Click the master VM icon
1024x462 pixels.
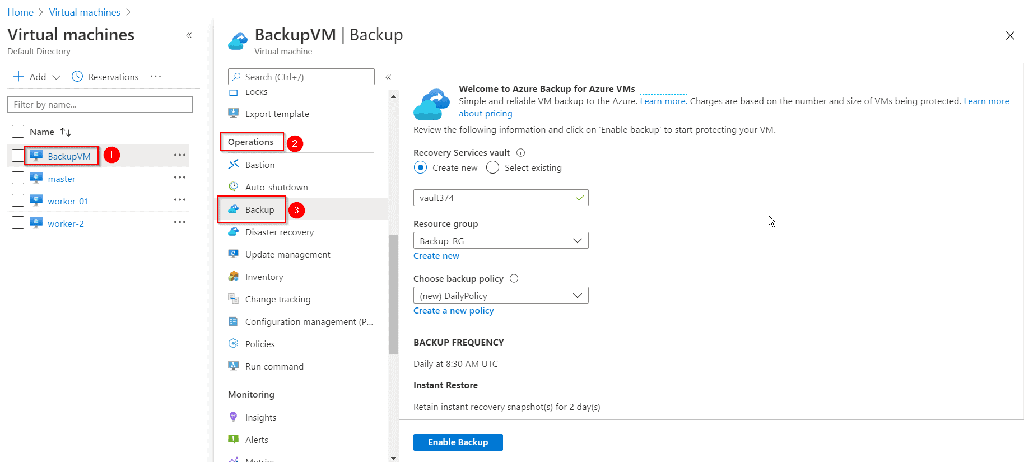37,178
